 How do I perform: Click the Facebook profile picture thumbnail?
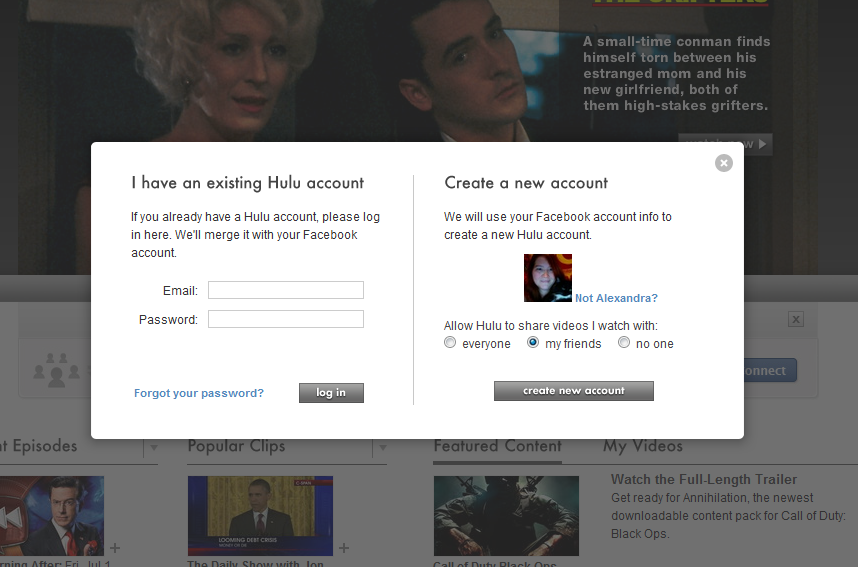click(x=548, y=278)
